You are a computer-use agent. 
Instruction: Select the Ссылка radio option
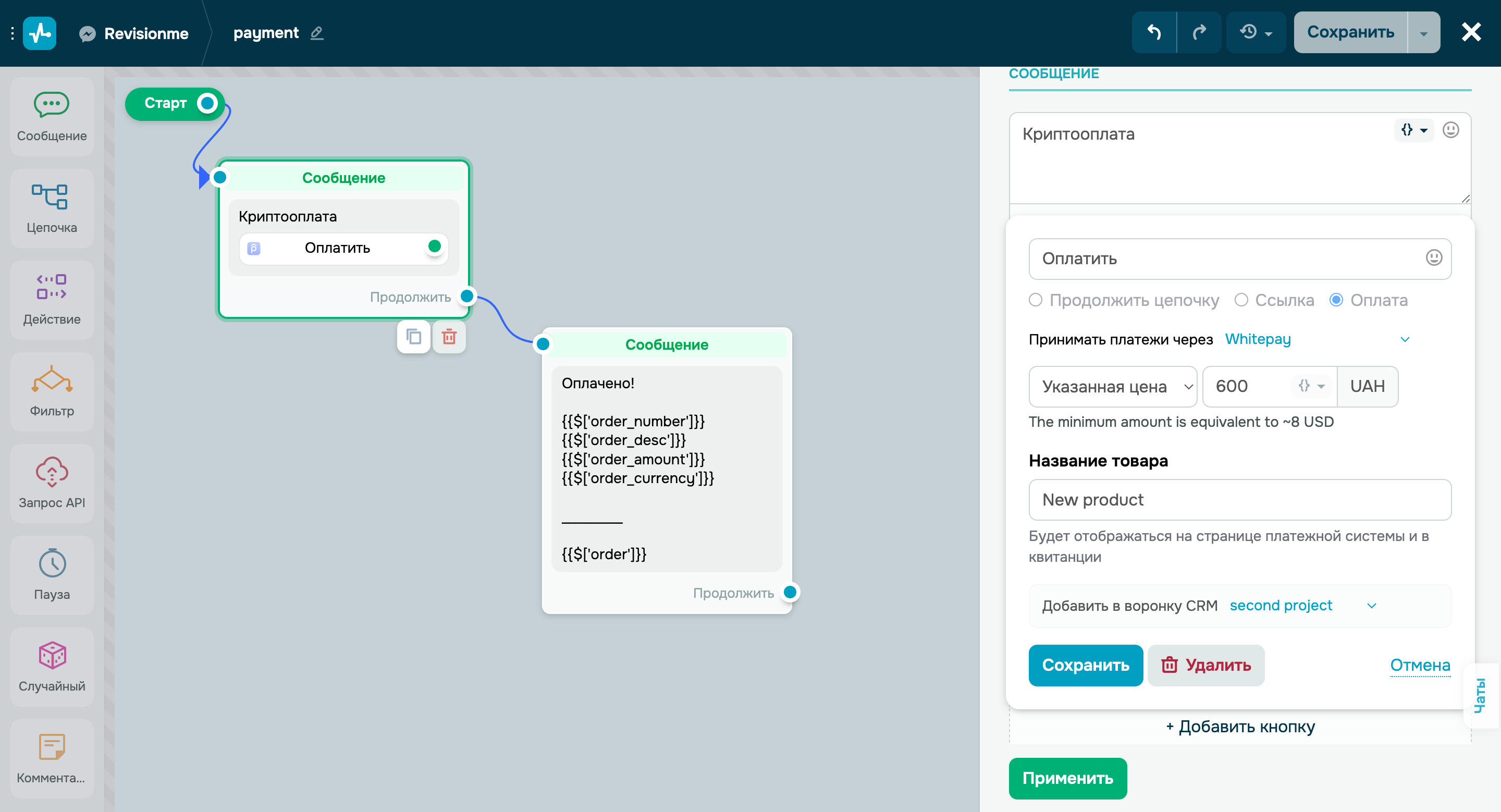pos(1241,300)
